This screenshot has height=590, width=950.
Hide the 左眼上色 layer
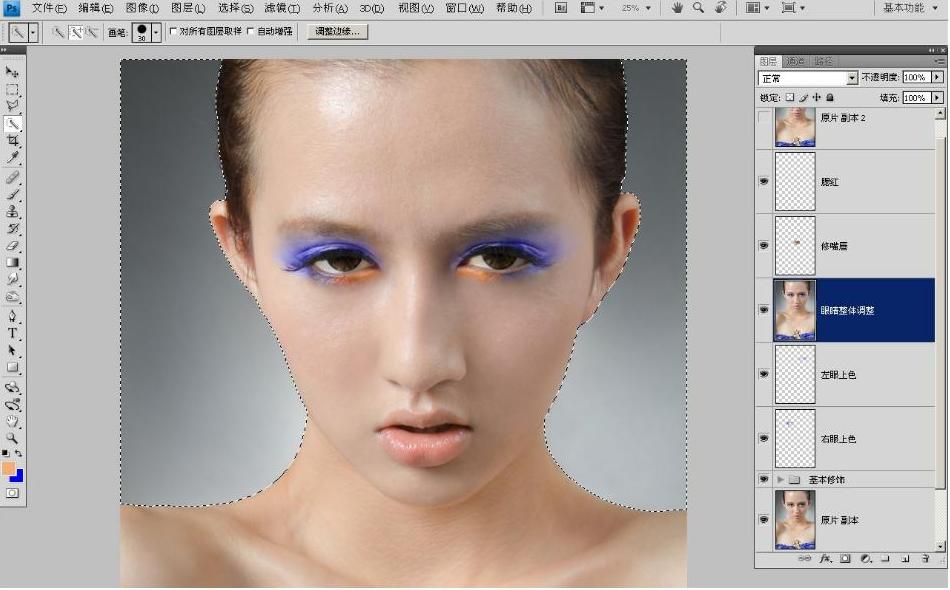(764, 374)
